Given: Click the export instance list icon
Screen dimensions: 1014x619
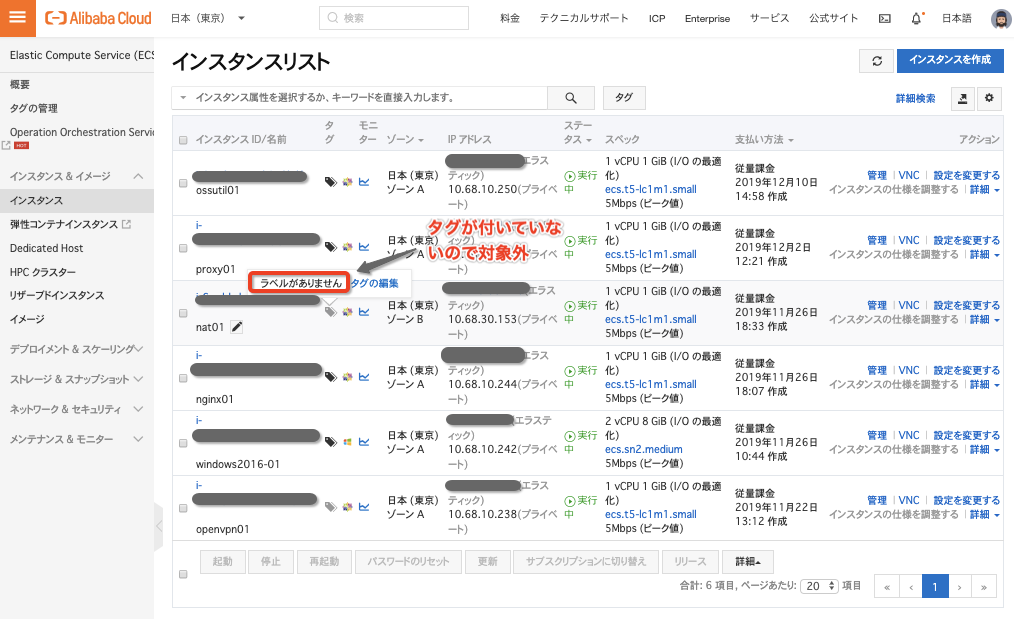Looking at the screenshot, I should (962, 98).
